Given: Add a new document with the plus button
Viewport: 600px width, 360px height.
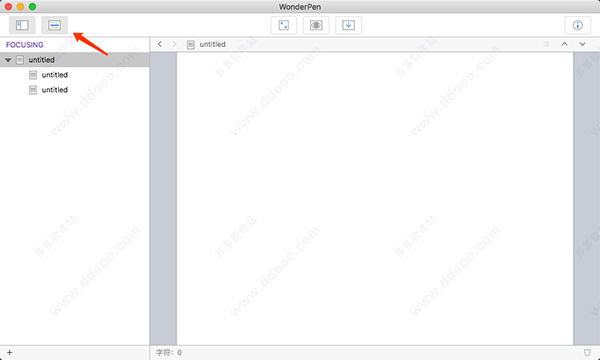Looking at the screenshot, I should coord(10,352).
